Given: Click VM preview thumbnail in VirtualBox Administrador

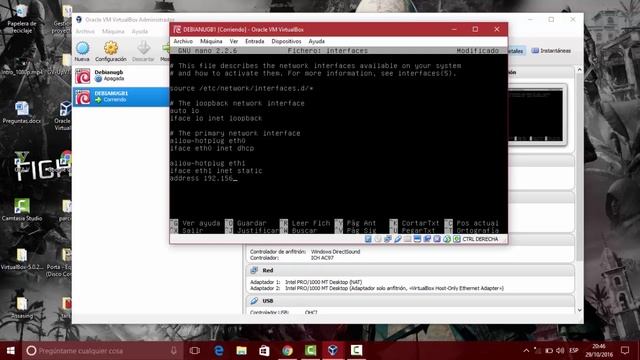Looking at the screenshot, I should pos(535,115).
